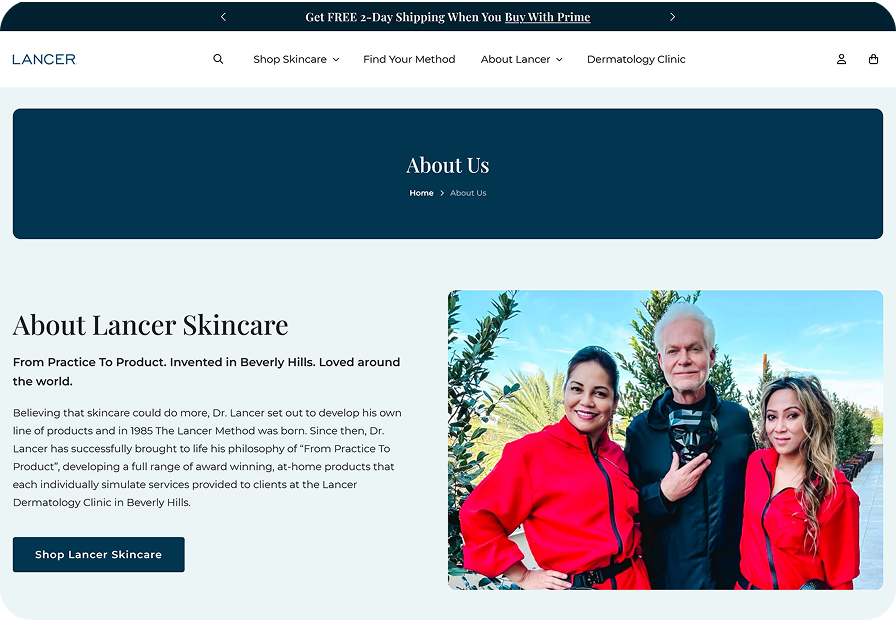Open Find Your Method page
This screenshot has width=896, height=620.
pos(409,59)
